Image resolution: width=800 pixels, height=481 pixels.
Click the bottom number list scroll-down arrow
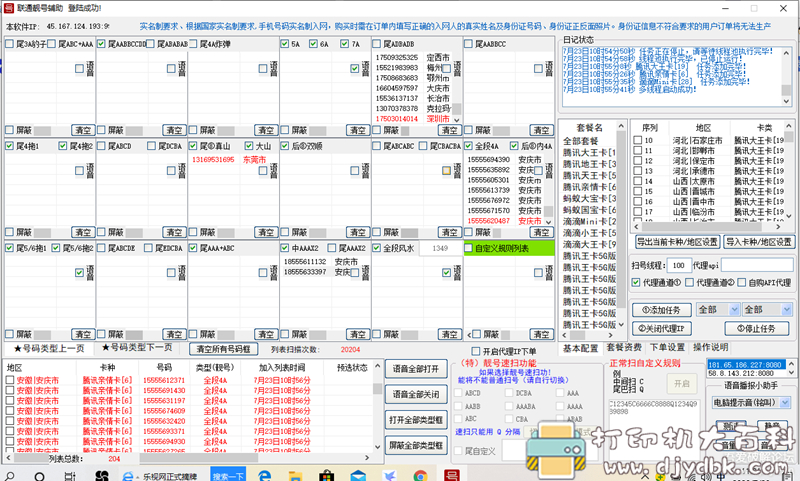[x=378, y=447]
